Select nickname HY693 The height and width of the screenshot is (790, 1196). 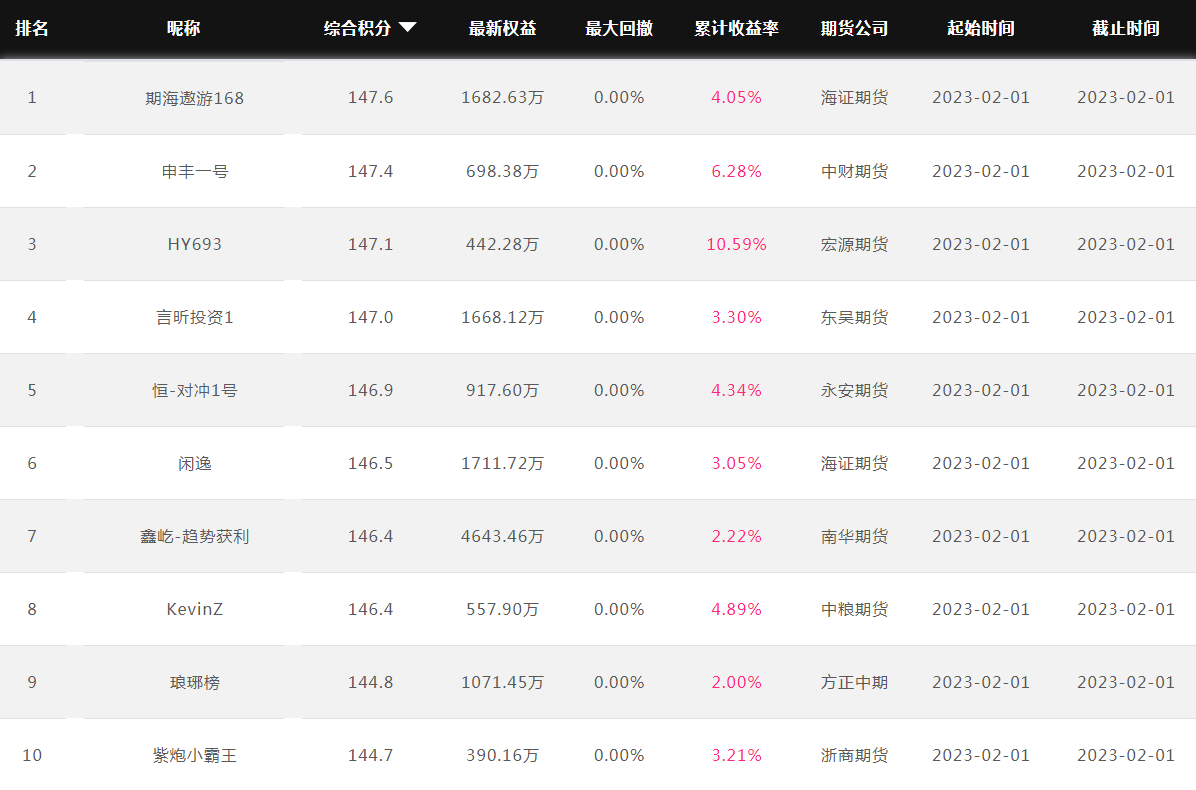(x=195, y=244)
